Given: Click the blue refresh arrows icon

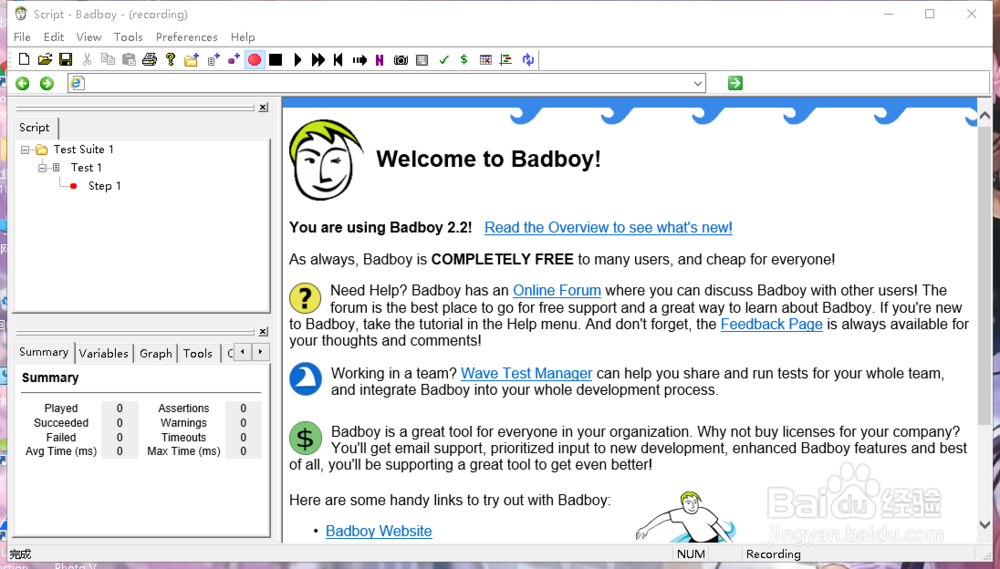Looking at the screenshot, I should pos(528,60).
